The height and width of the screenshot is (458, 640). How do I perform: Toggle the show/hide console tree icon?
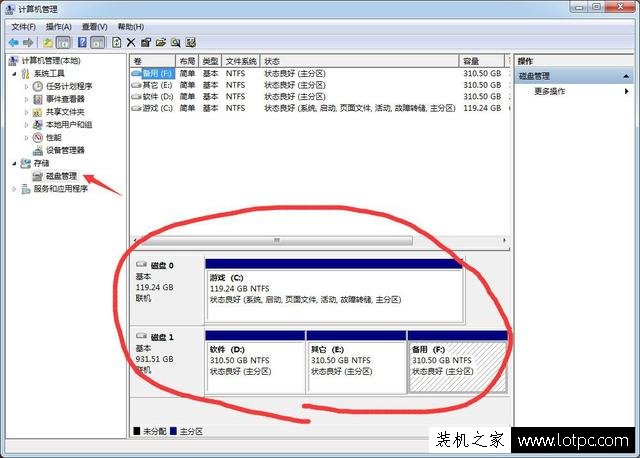63,42
